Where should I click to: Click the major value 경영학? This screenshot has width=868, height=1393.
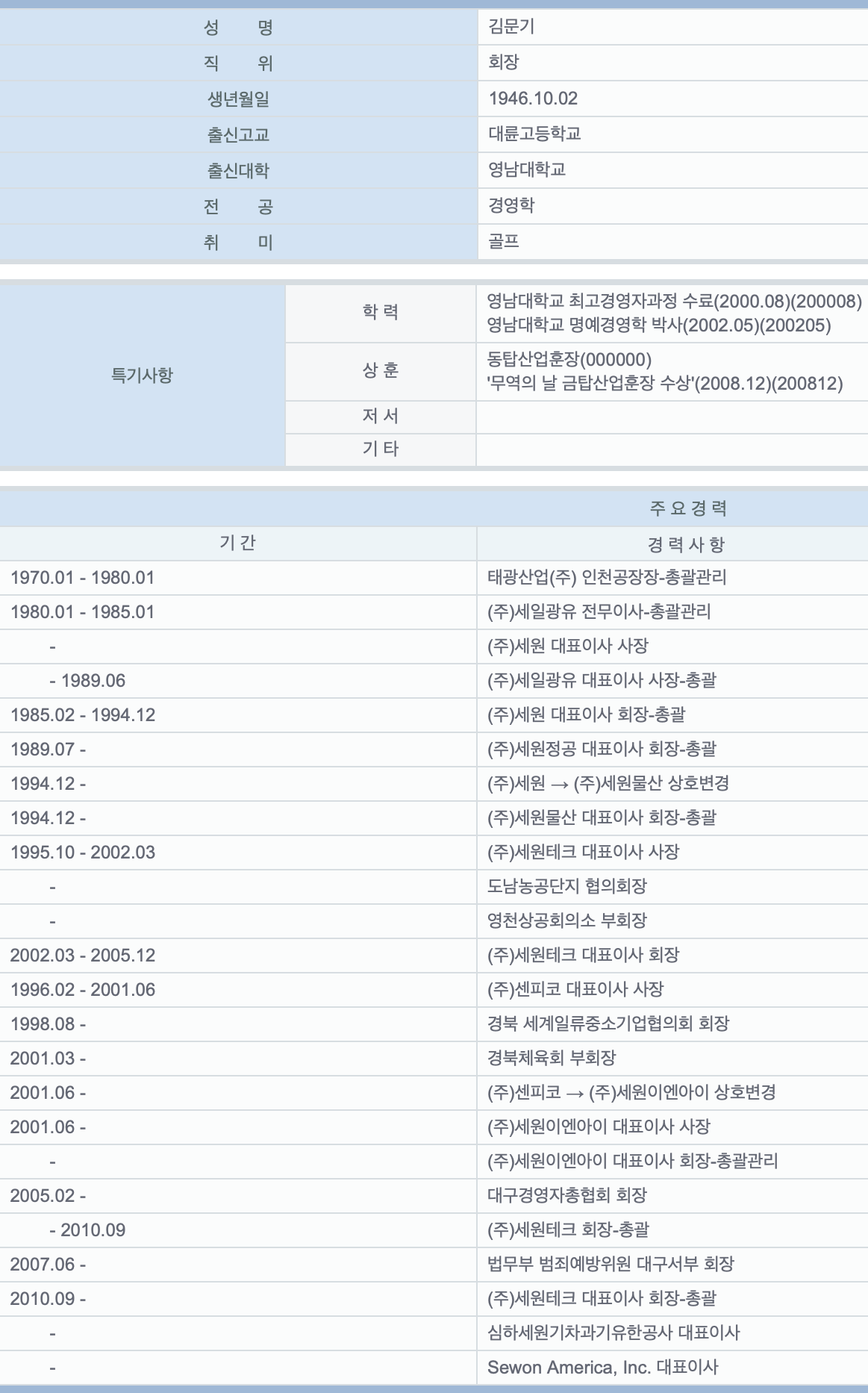tap(511, 205)
